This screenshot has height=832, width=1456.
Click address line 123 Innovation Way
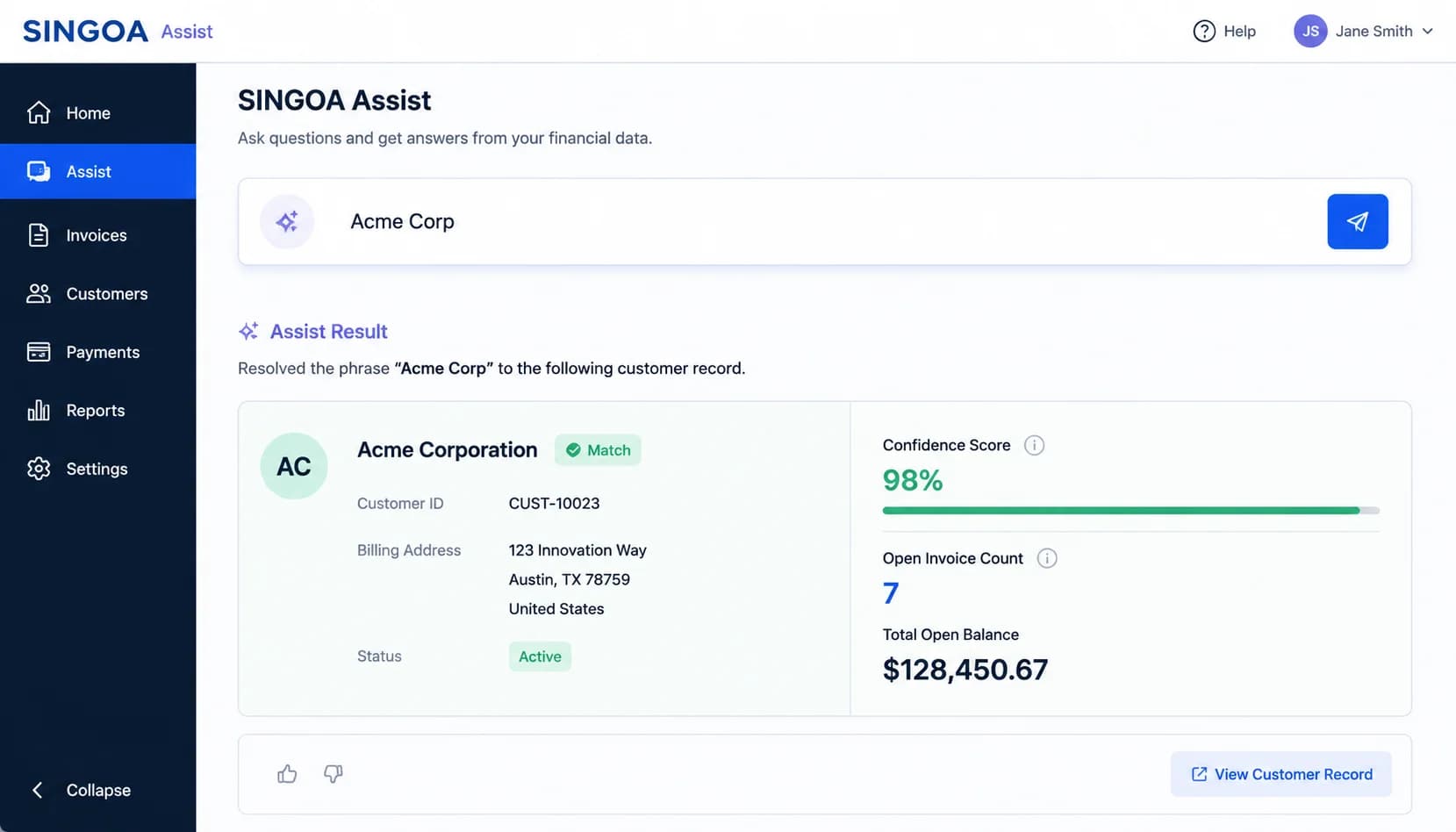click(x=577, y=550)
